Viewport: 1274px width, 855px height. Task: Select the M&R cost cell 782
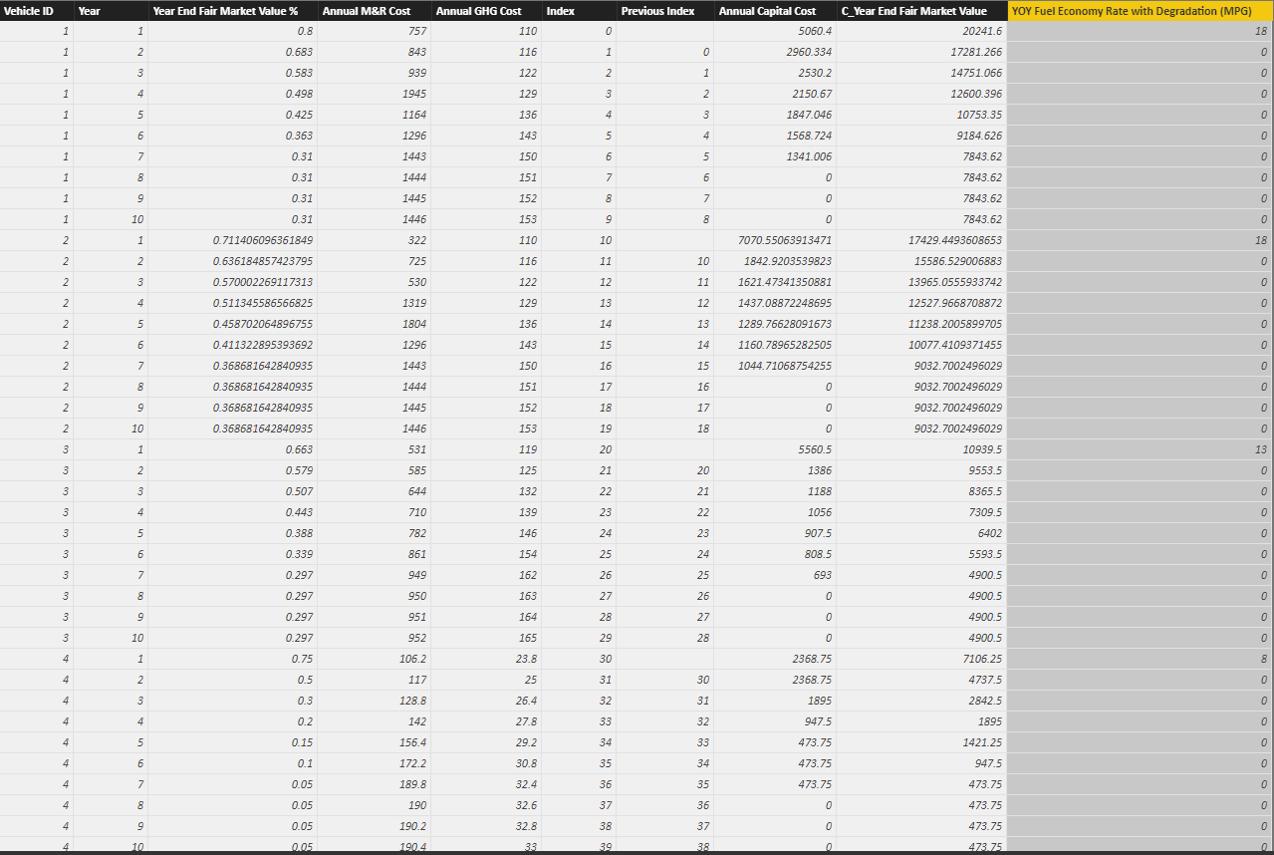(x=374, y=534)
